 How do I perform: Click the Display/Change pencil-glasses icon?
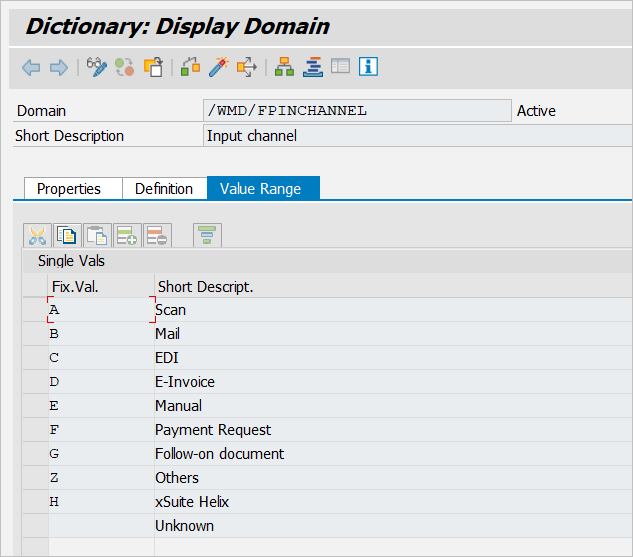(96, 67)
